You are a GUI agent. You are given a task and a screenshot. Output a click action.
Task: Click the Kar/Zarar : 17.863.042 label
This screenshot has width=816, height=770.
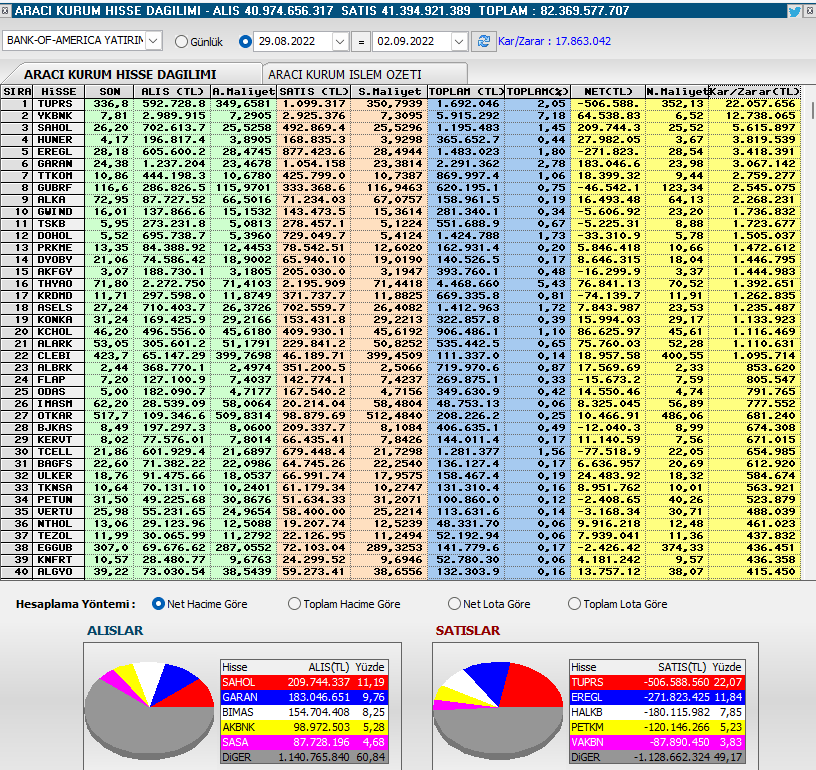[x=554, y=42]
